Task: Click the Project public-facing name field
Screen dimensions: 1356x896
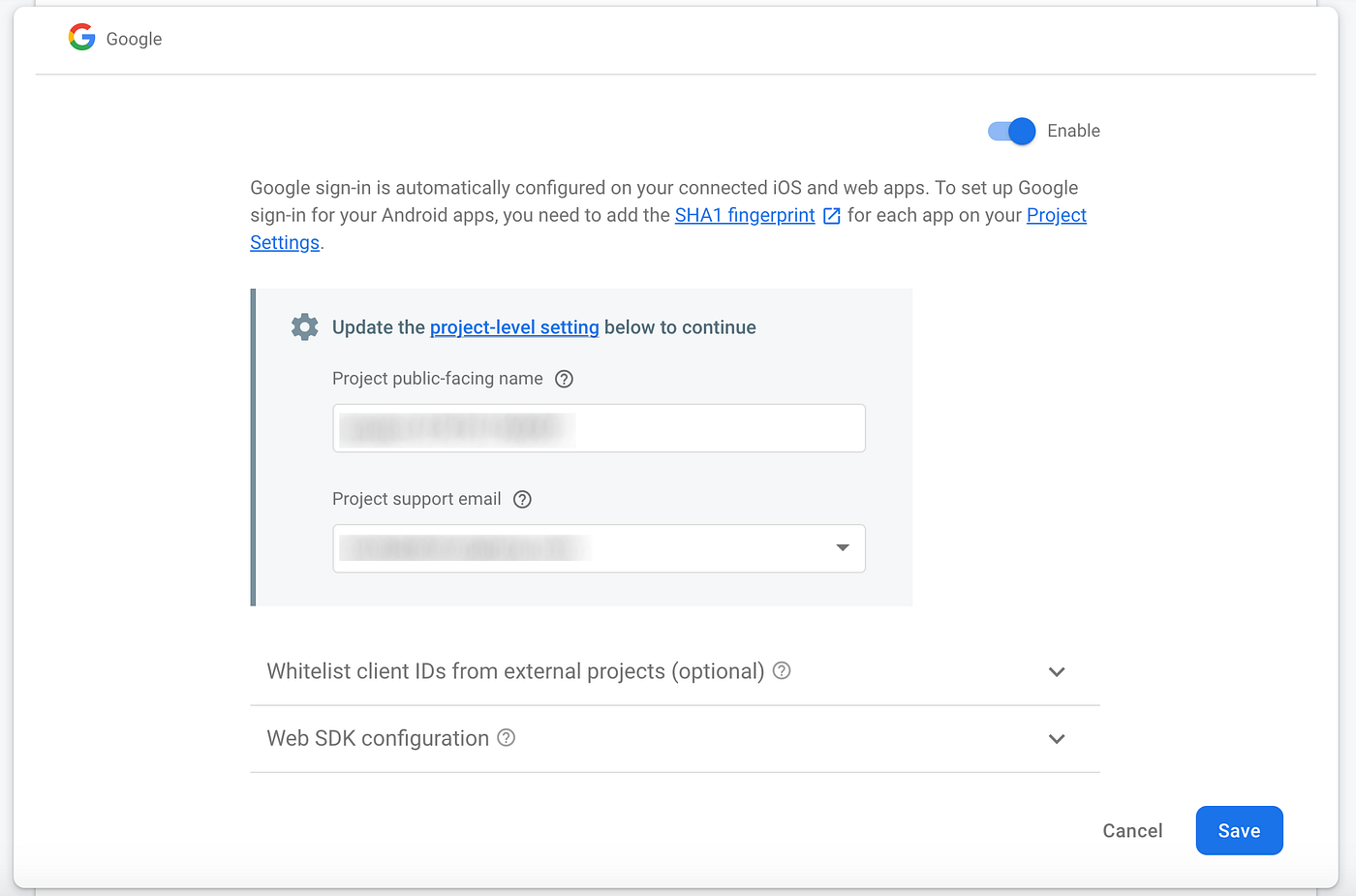Action: (x=599, y=428)
